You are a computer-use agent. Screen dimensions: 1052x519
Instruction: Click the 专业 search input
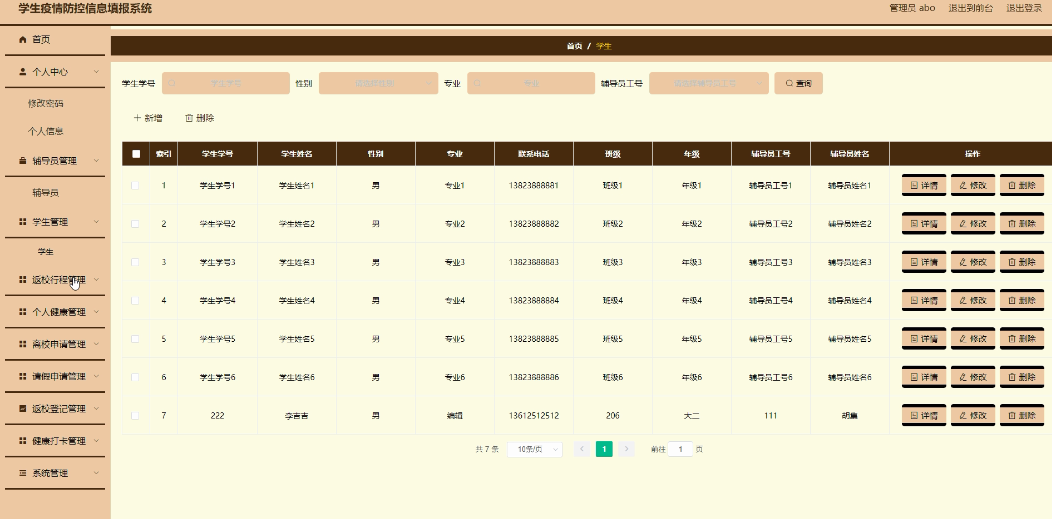click(x=531, y=83)
